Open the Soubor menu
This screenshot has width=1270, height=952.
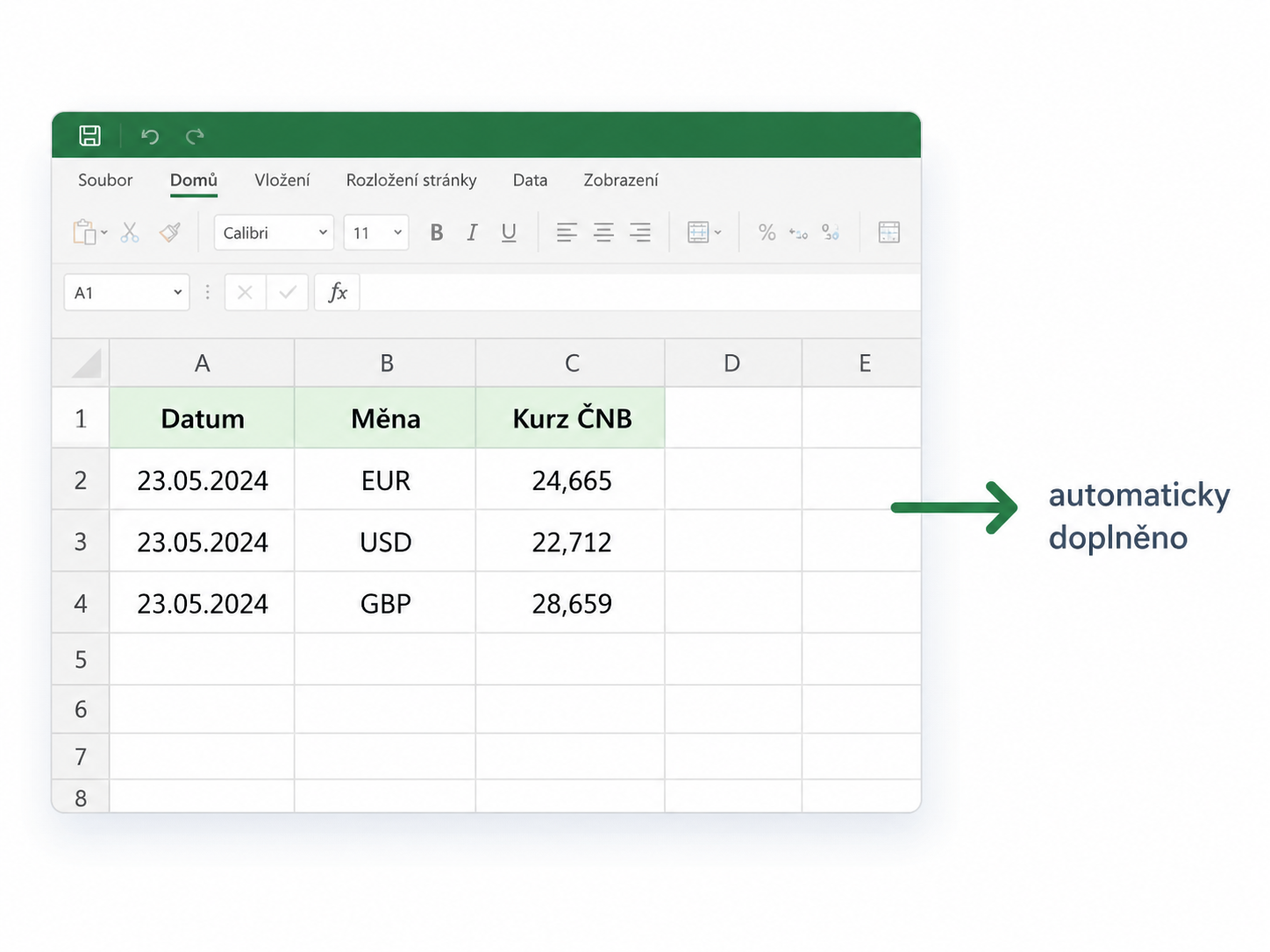[x=105, y=180]
